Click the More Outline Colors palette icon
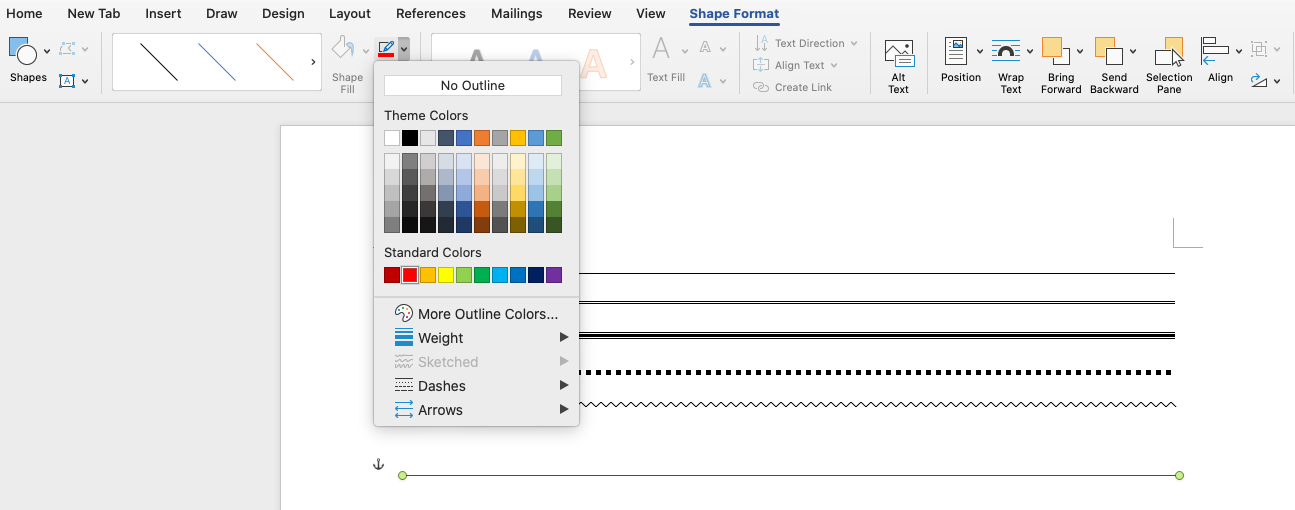 [x=404, y=314]
